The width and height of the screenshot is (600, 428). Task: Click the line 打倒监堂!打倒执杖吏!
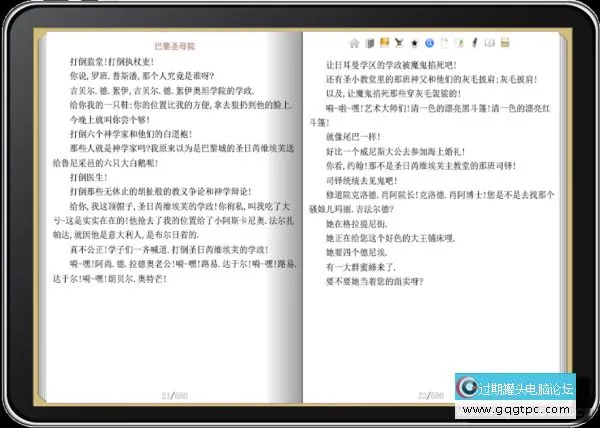(x=112, y=62)
